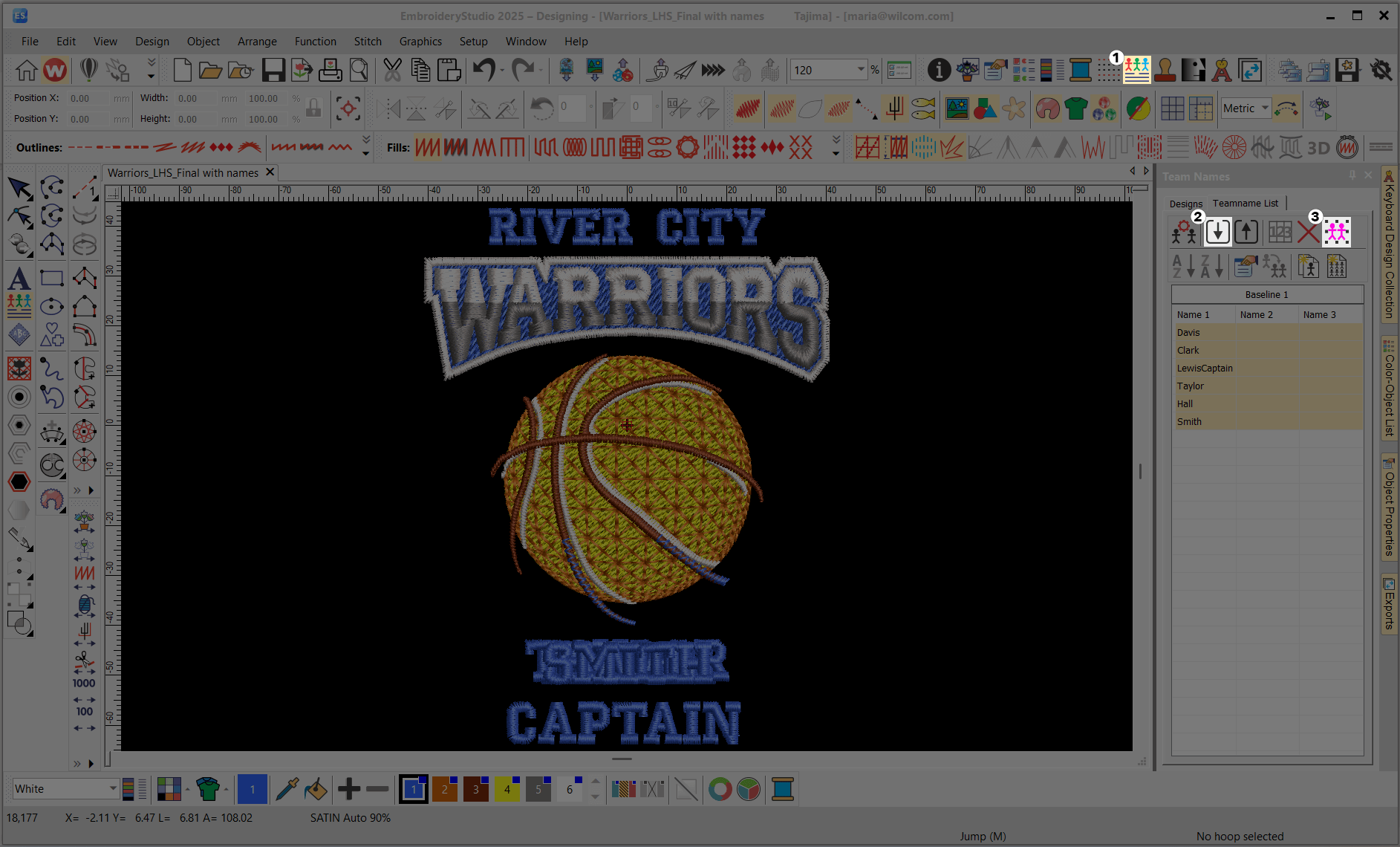
Task: Click the pink team figures icon
Action: click(1336, 233)
